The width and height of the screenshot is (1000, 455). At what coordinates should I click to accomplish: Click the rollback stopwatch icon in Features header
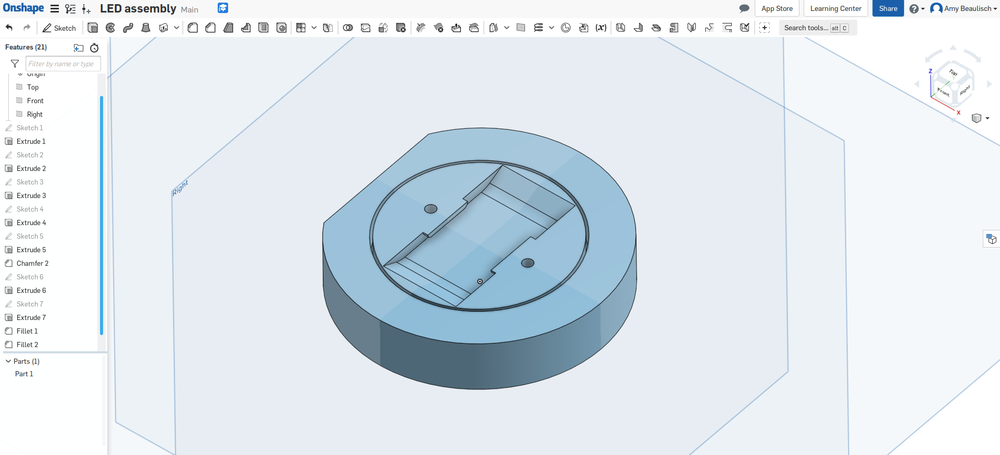94,48
